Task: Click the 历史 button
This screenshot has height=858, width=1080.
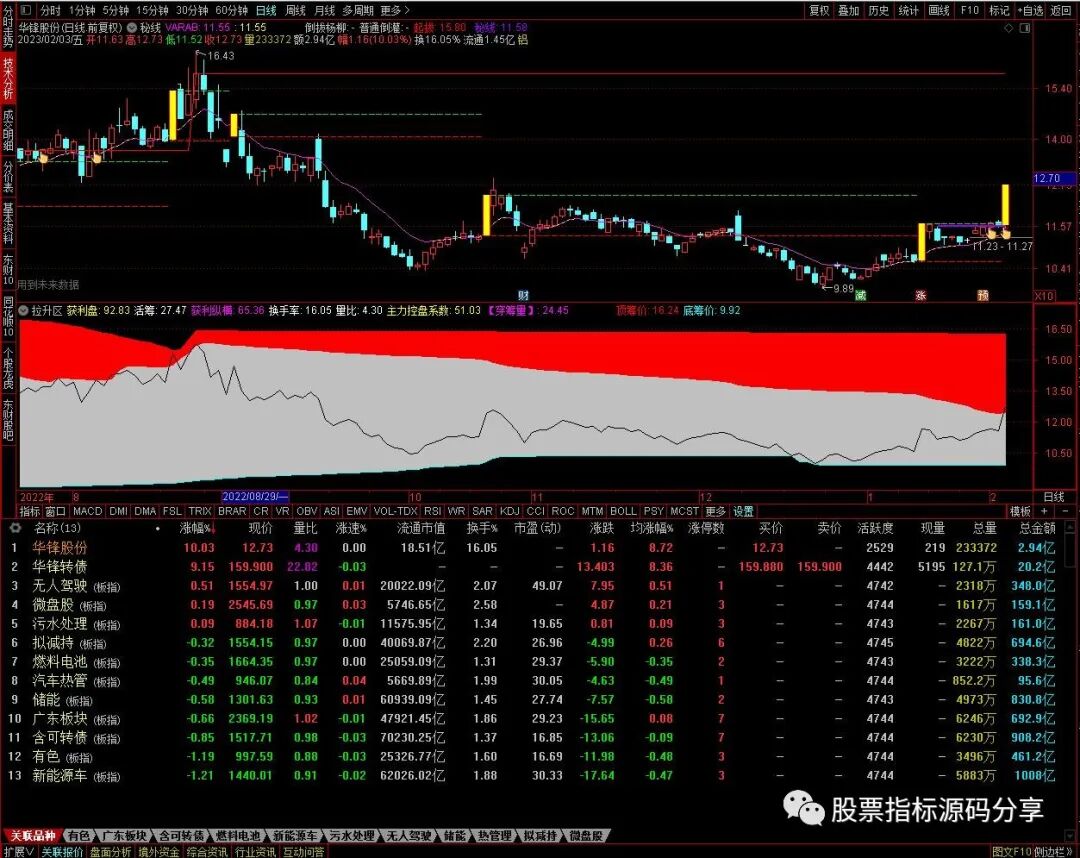Action: coord(879,10)
